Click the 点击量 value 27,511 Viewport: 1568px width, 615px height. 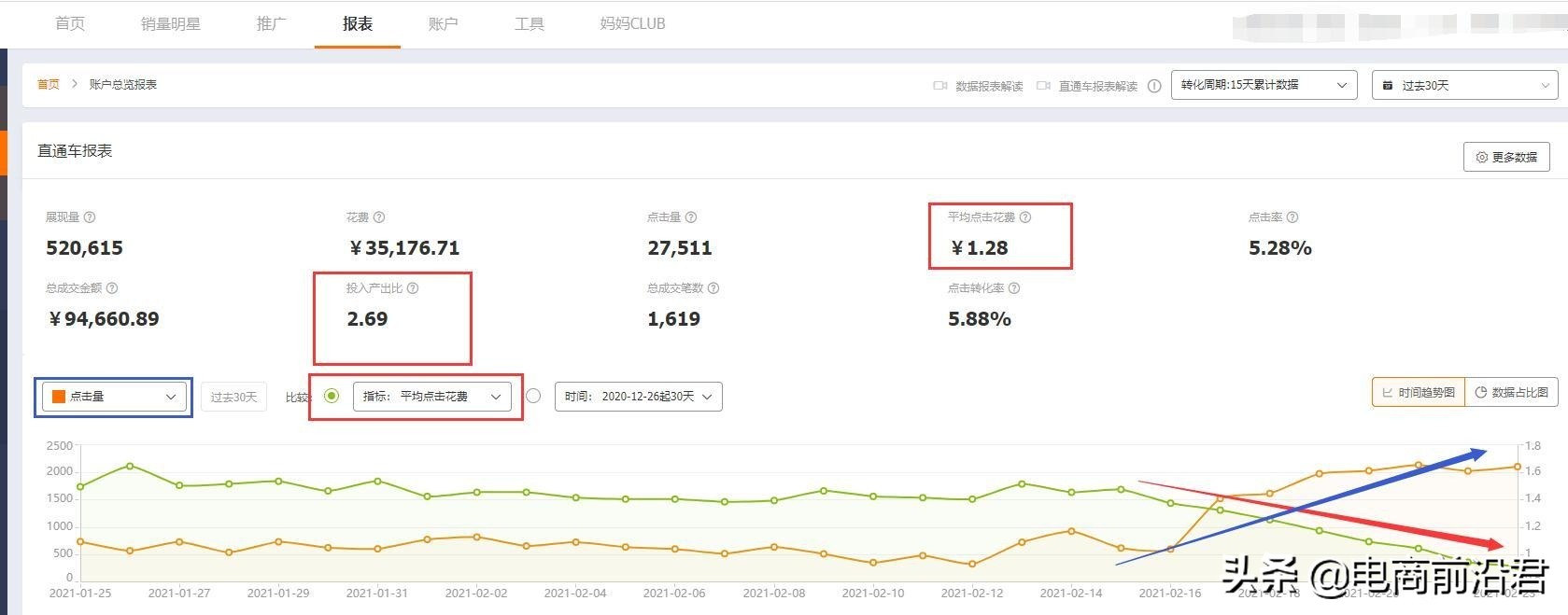(680, 248)
